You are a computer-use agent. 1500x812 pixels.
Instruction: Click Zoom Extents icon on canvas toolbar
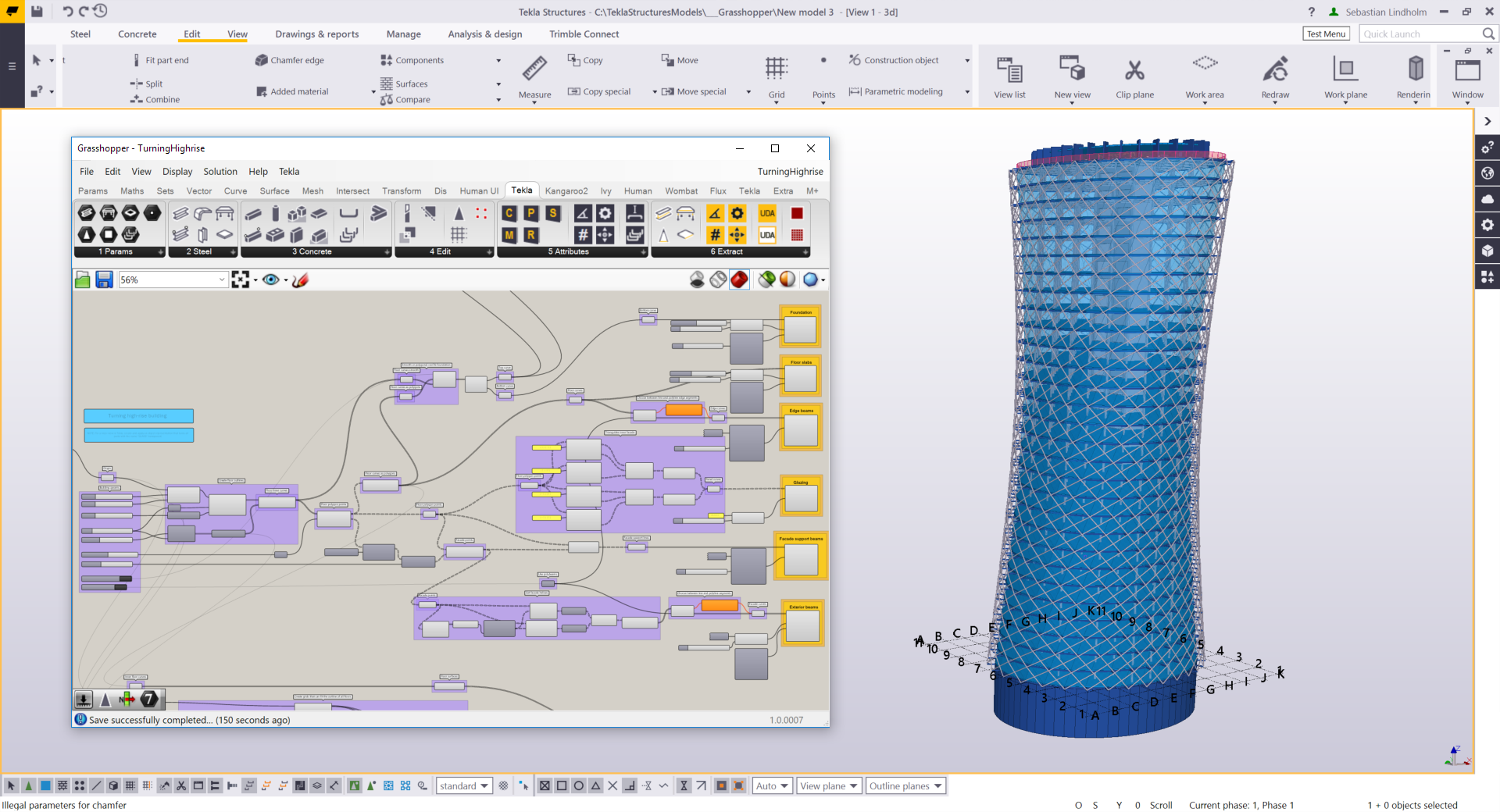pyautogui.click(x=240, y=280)
